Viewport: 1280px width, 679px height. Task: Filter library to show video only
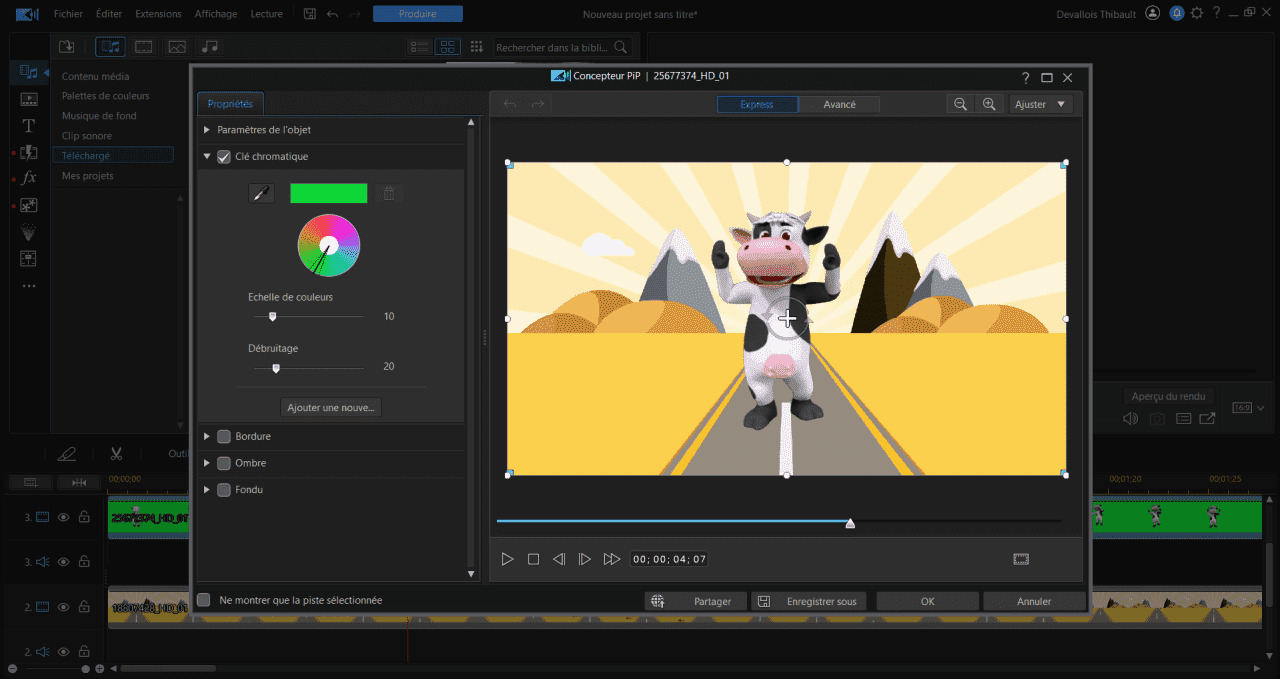pyautogui.click(x=144, y=46)
